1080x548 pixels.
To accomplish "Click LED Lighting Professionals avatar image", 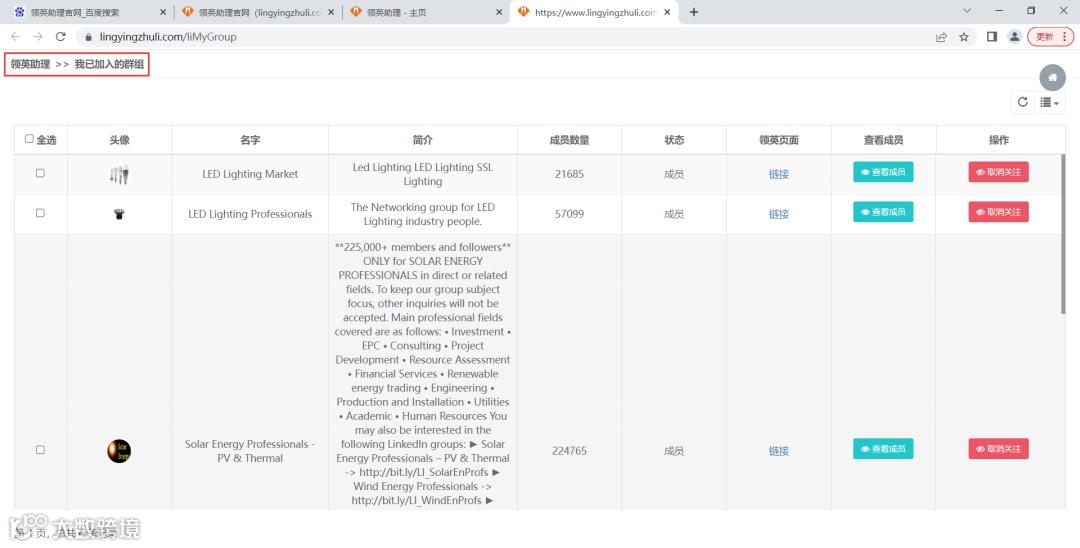I will click(x=119, y=214).
